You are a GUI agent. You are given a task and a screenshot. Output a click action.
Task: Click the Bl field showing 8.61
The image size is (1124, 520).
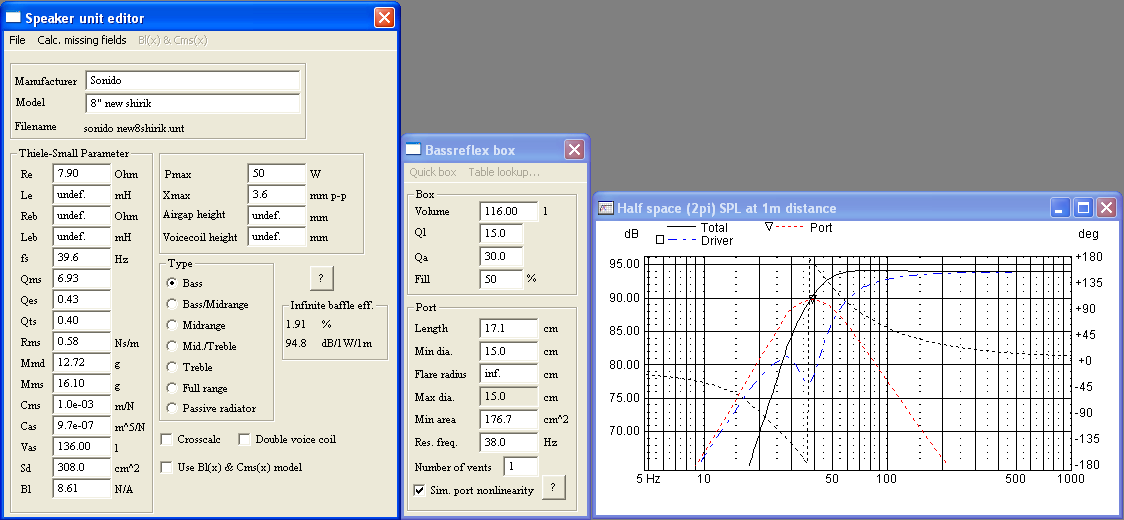82,488
